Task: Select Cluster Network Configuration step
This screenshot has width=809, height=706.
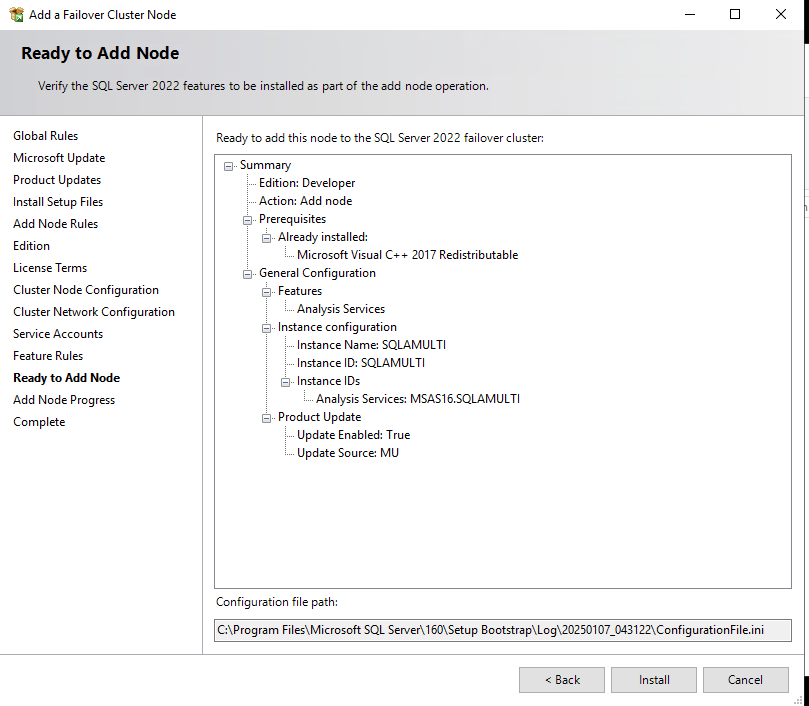Action: pos(94,312)
